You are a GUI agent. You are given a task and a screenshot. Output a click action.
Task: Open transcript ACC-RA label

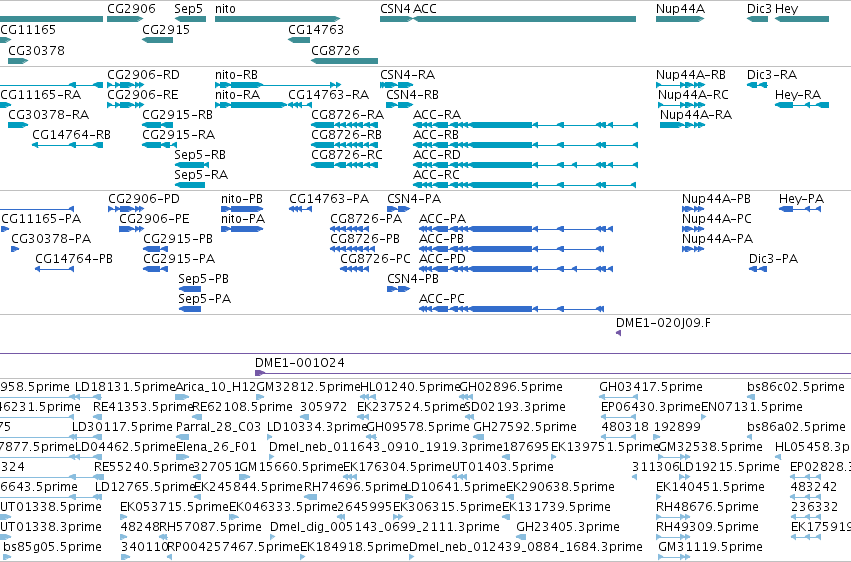tap(437, 114)
